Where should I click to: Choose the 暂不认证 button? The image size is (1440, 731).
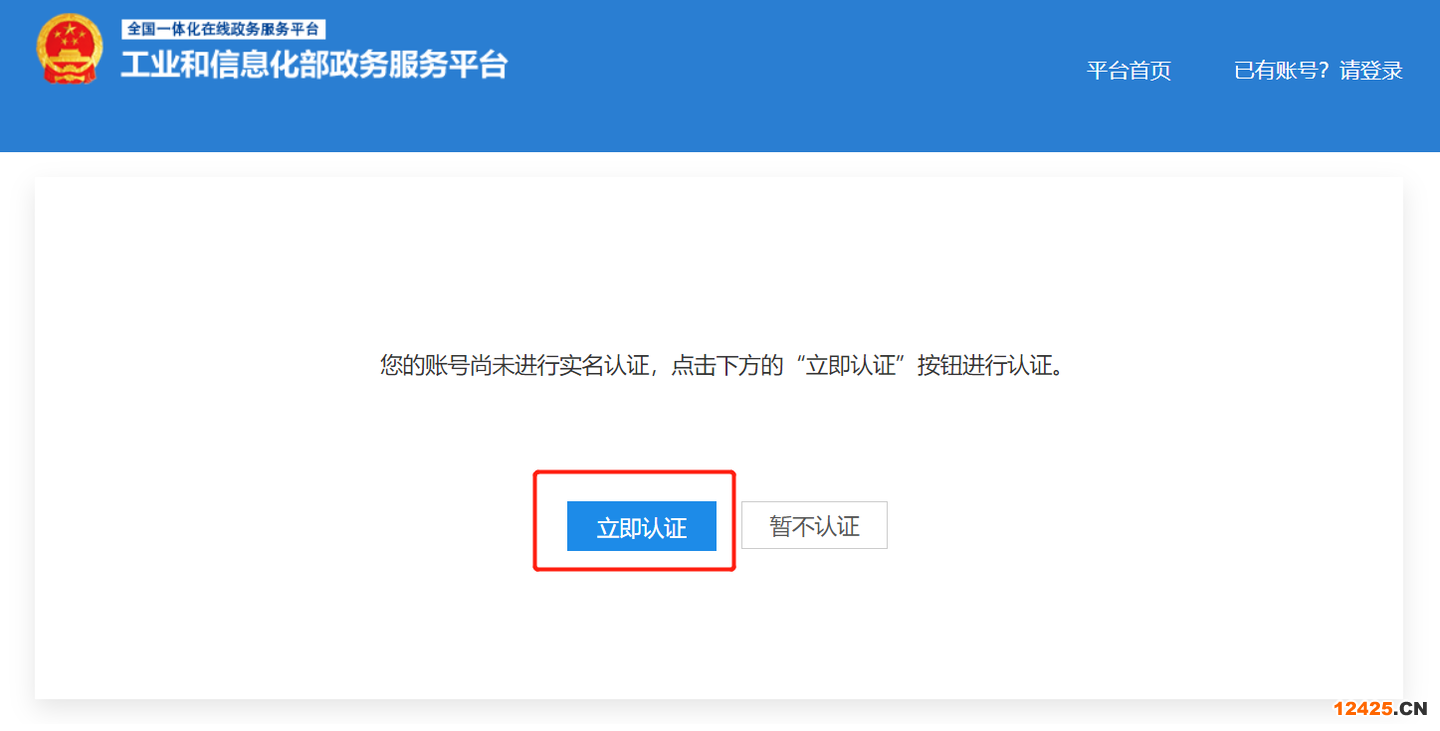click(814, 526)
